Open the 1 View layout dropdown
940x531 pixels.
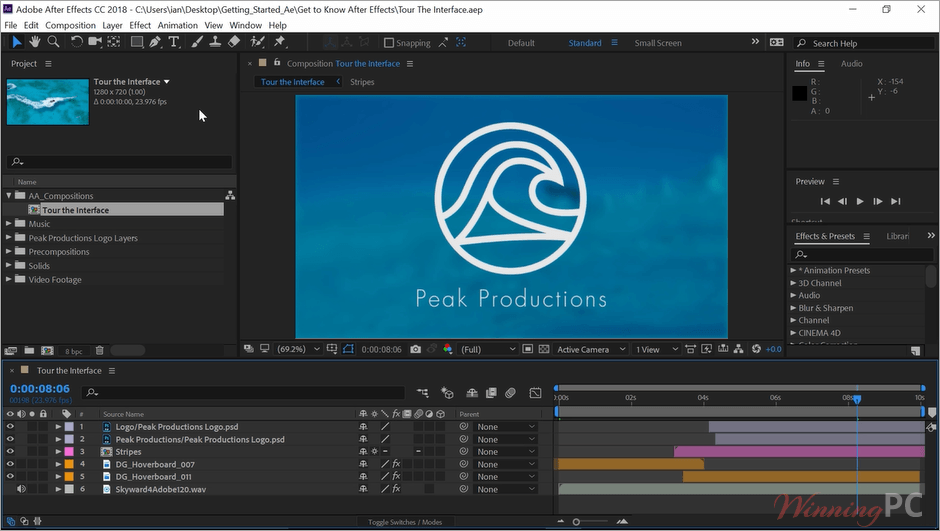656,349
